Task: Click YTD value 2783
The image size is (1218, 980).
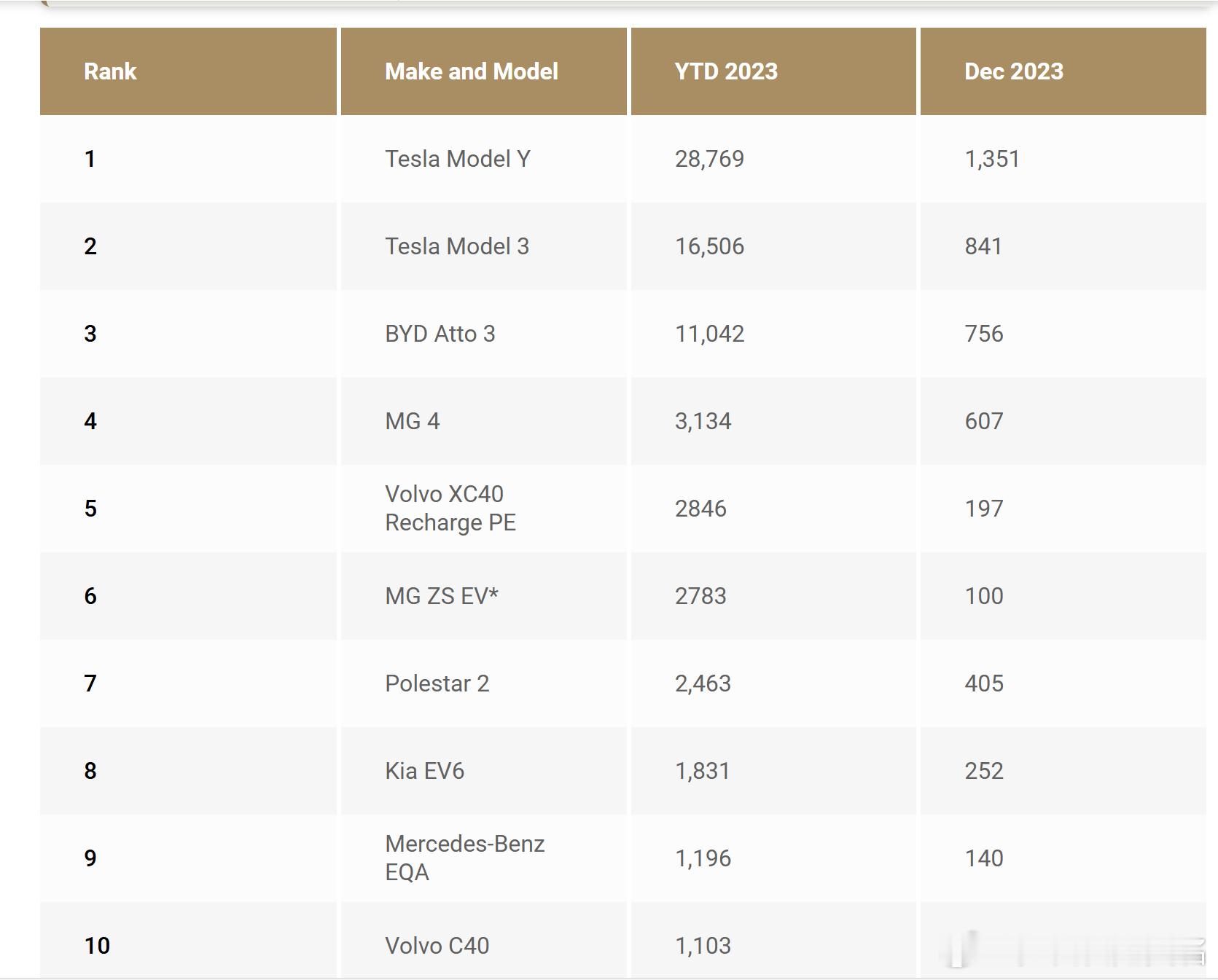Action: 700,596
